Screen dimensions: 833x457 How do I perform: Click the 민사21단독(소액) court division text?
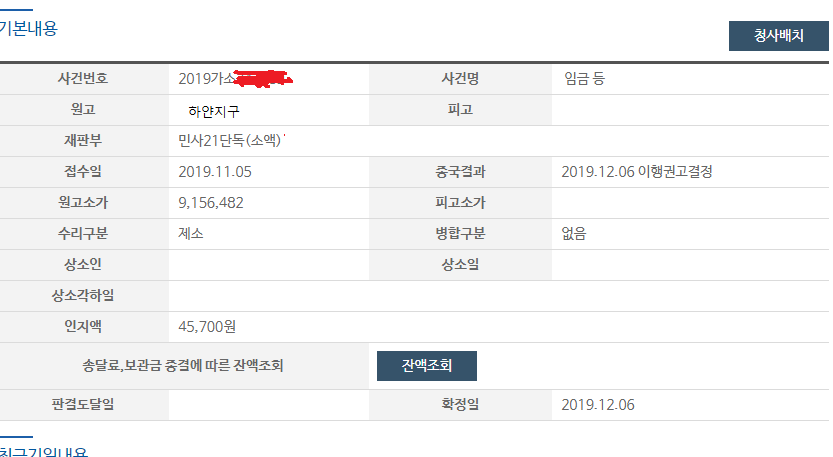tap(230, 140)
